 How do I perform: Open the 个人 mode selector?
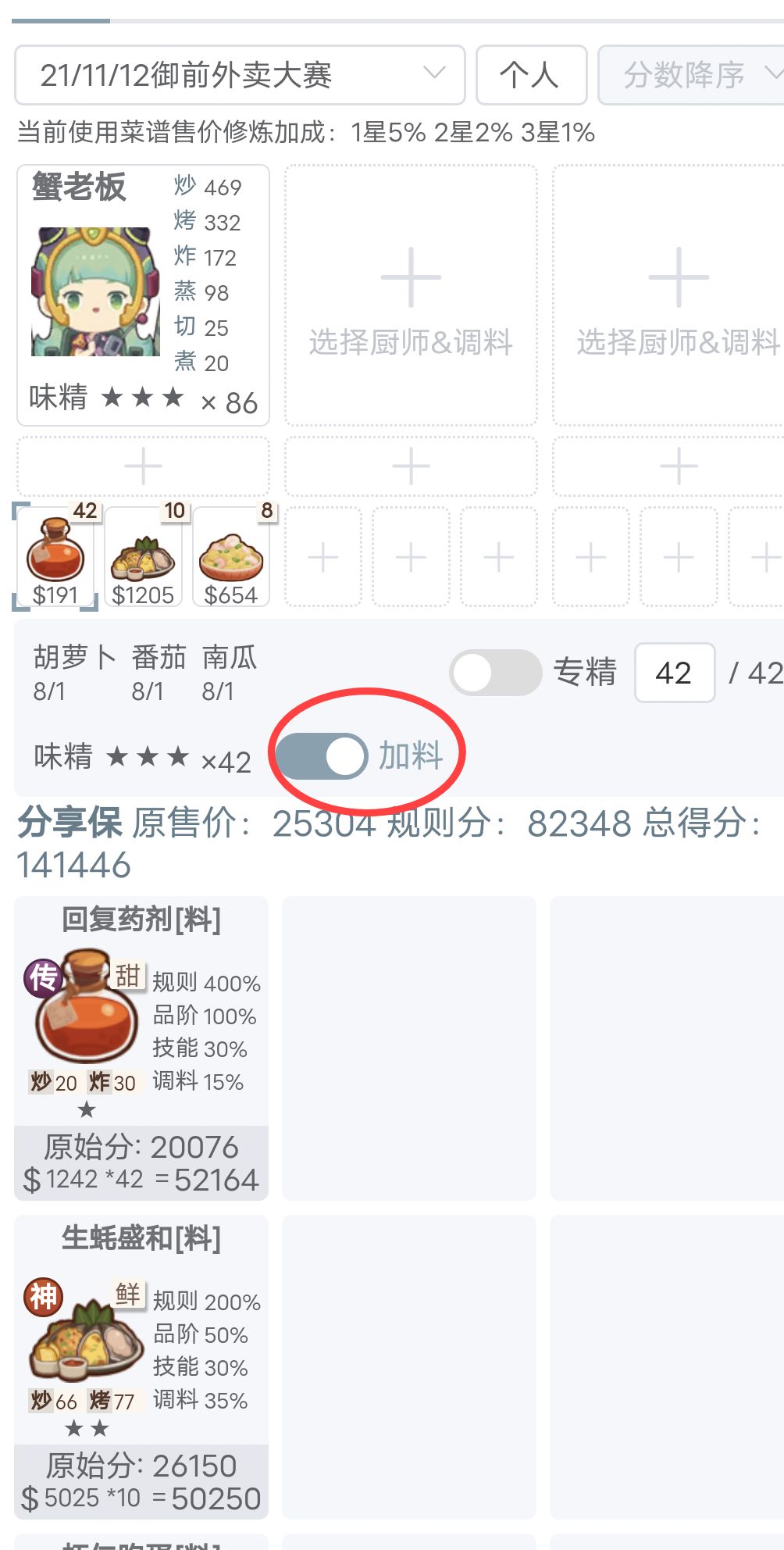pyautogui.click(x=531, y=75)
